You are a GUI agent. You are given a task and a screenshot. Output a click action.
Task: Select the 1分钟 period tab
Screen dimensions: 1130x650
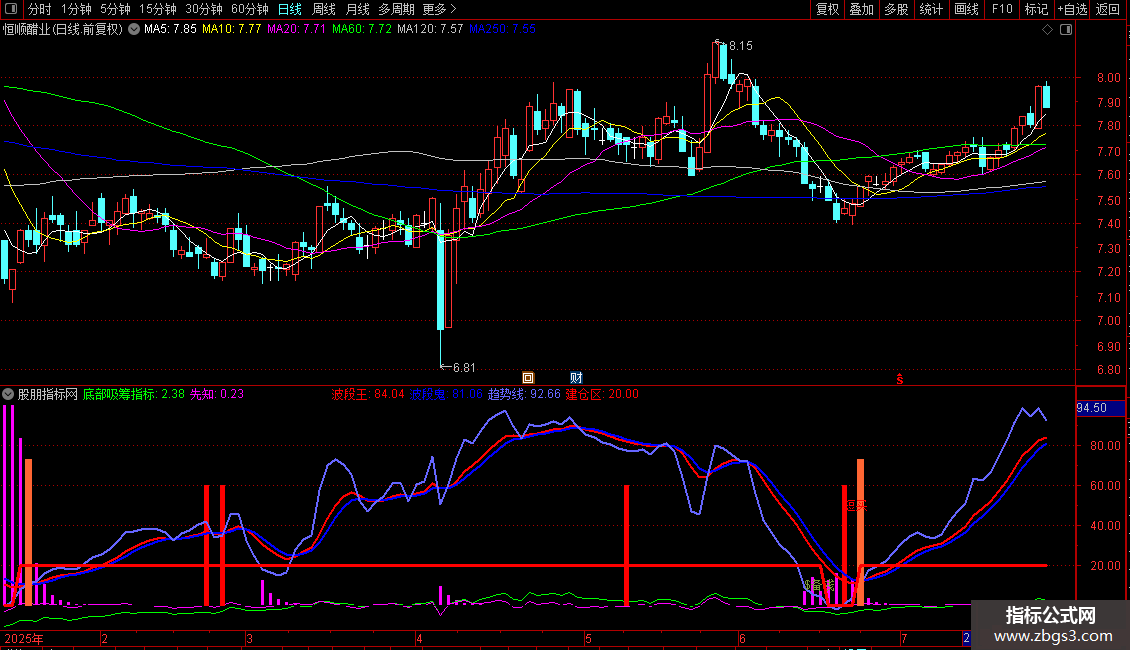[76, 9]
